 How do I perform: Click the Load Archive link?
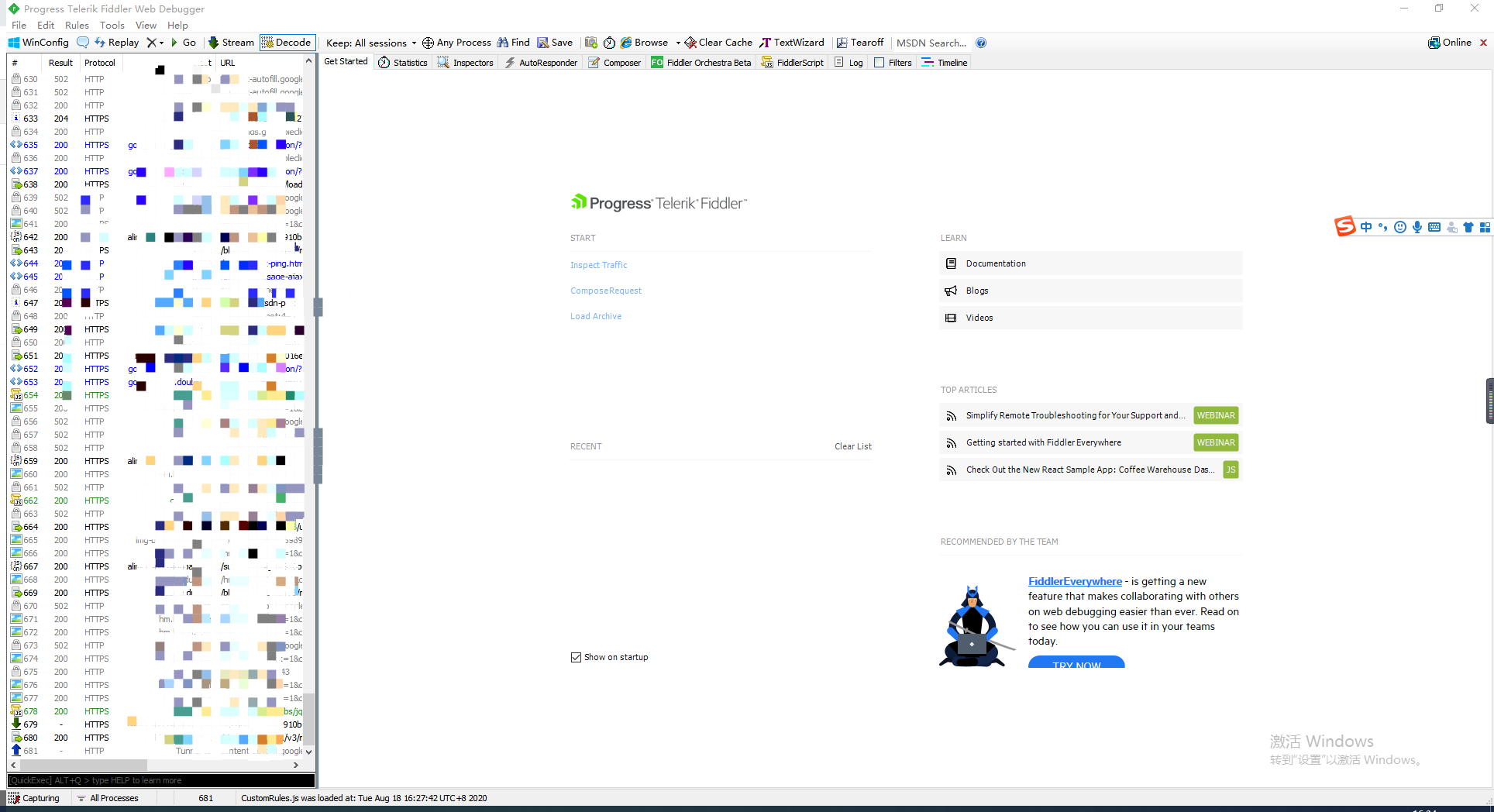click(x=596, y=316)
